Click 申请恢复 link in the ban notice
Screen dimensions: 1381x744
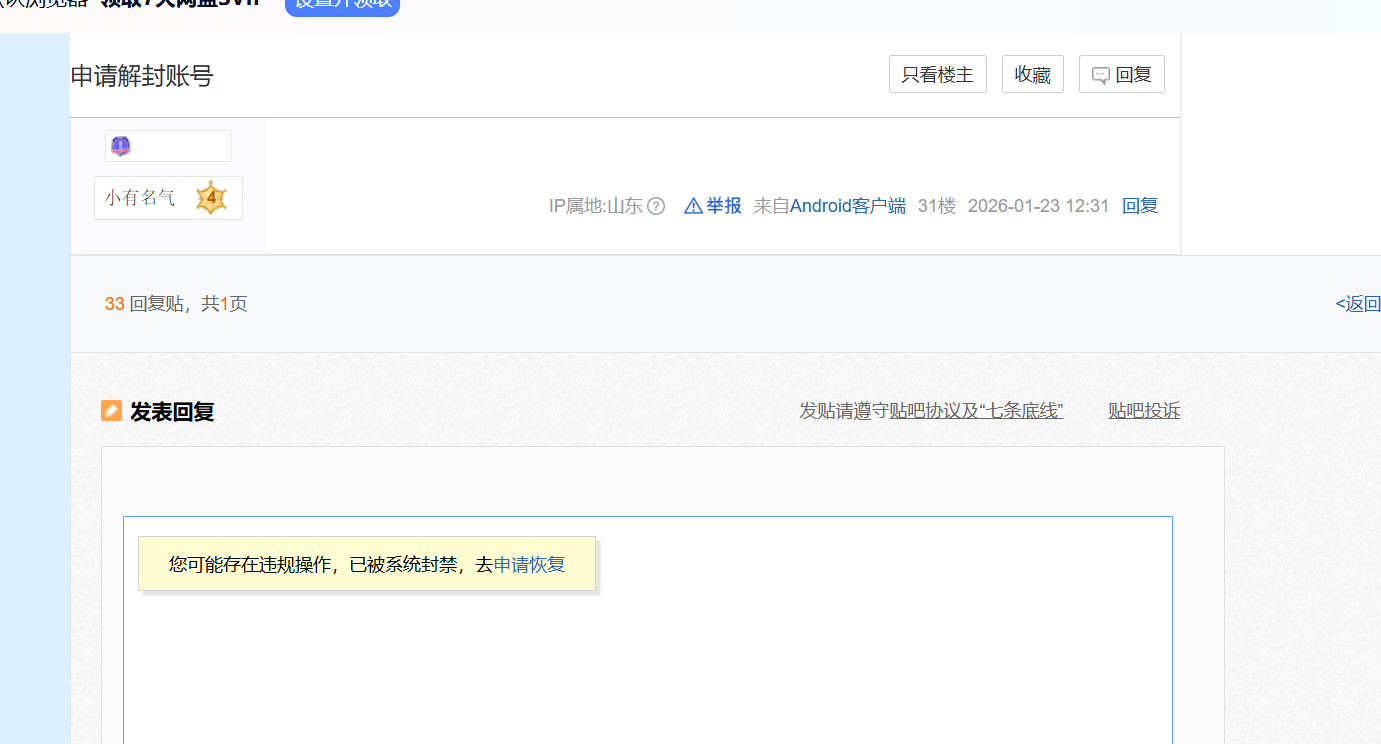(x=529, y=565)
